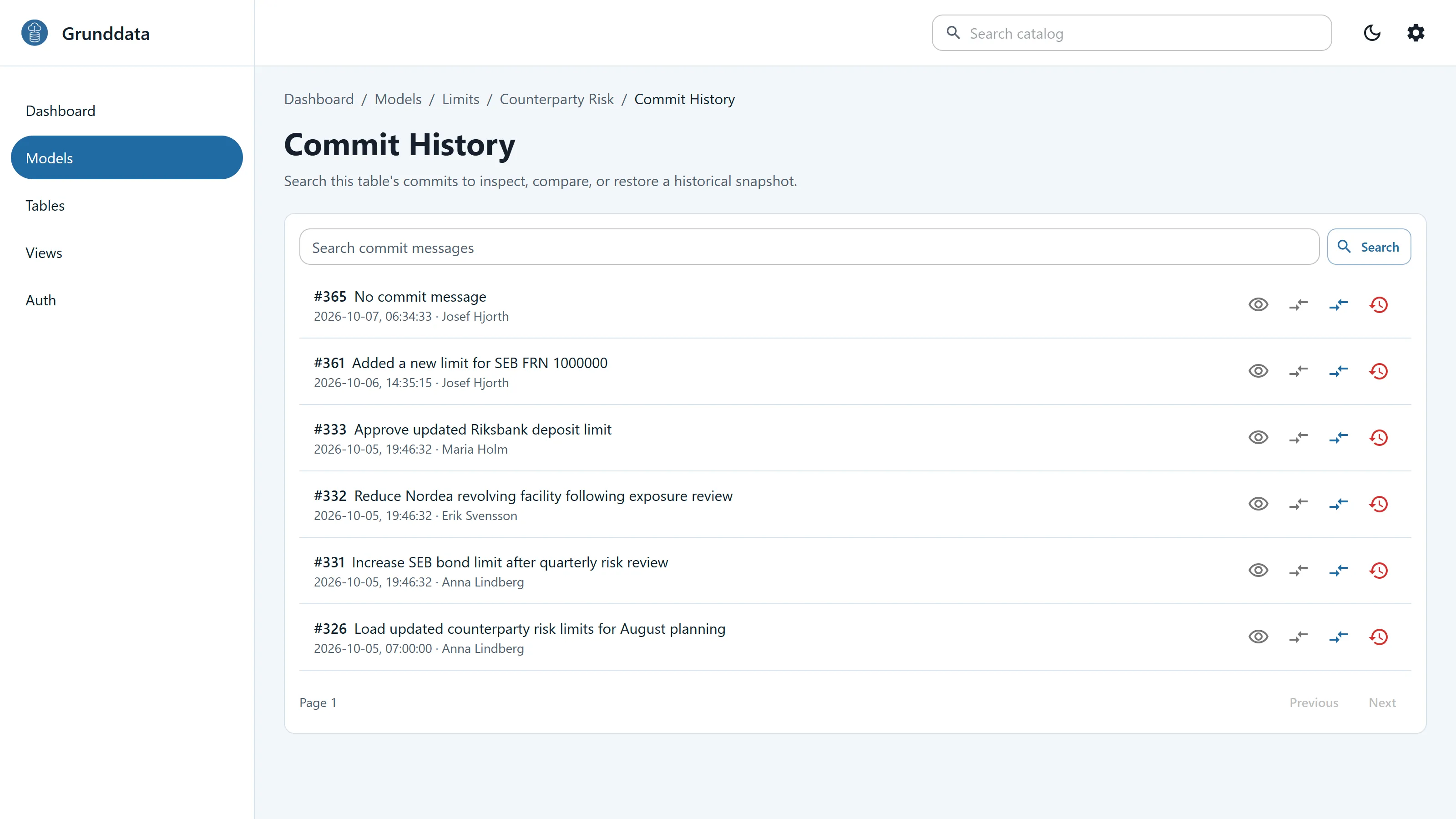Toggle dark mode with the moon icon
This screenshot has width=1456, height=819.
point(1372,33)
